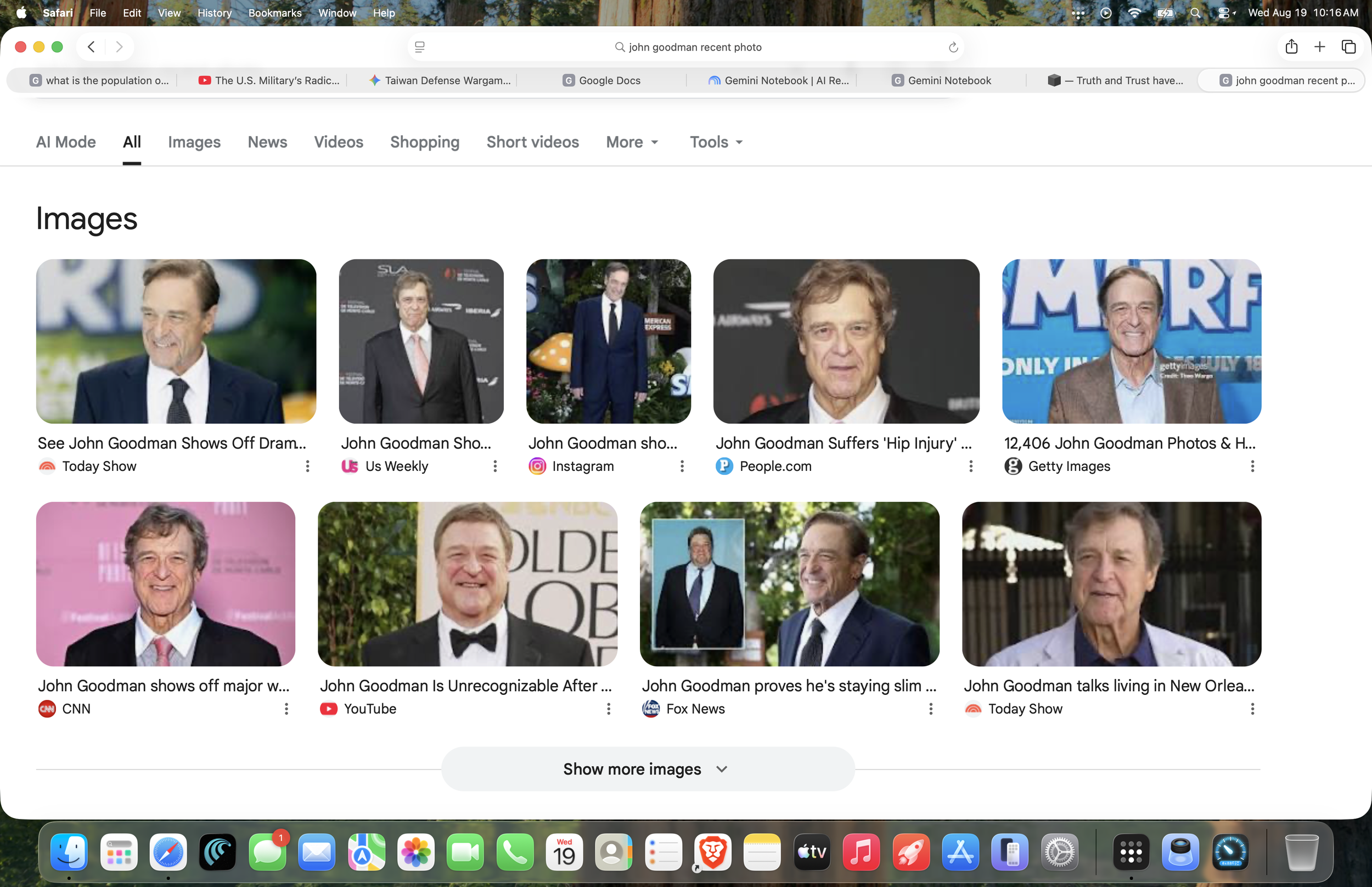The width and height of the screenshot is (1372, 887).
Task: Open Control Center in the menu bar
Action: coord(1225,13)
